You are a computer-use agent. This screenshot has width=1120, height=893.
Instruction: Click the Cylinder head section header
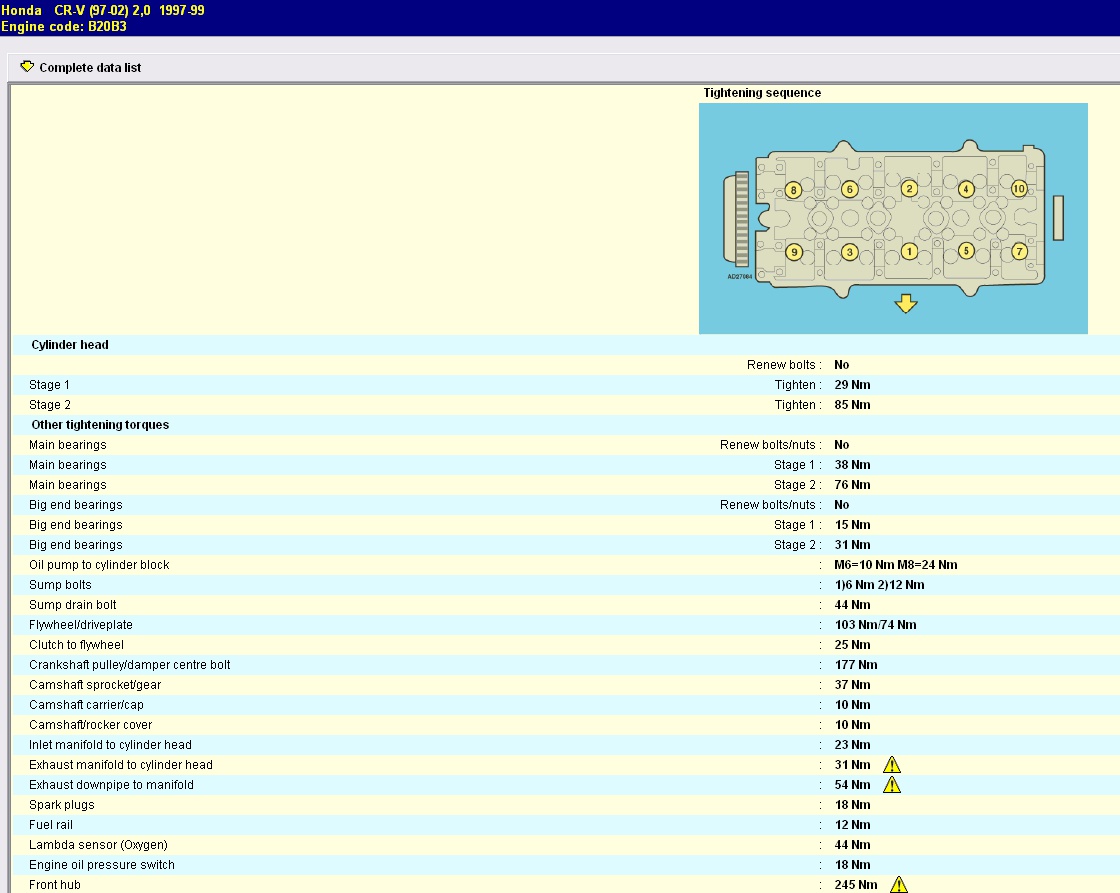click(x=70, y=345)
